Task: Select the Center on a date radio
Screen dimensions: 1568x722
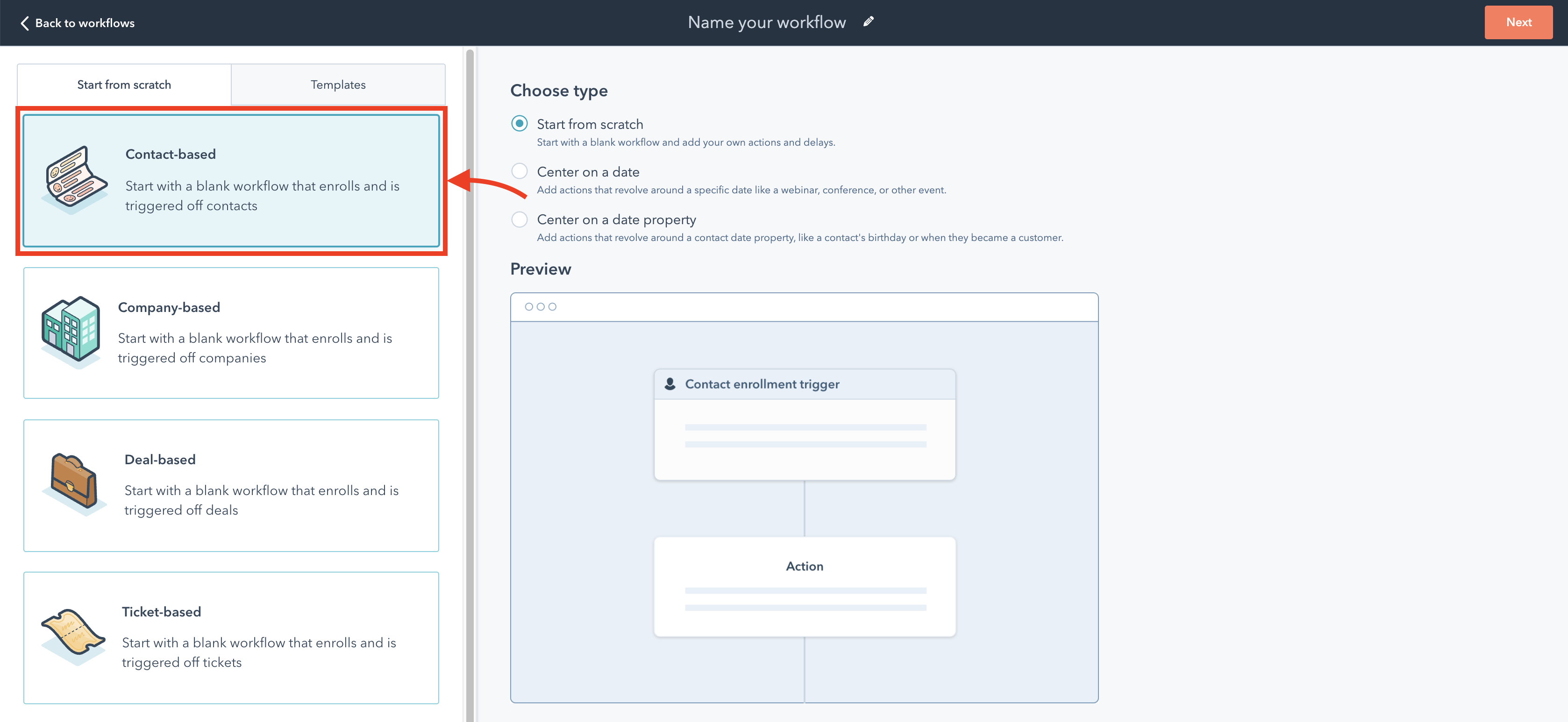Action: pyautogui.click(x=519, y=171)
